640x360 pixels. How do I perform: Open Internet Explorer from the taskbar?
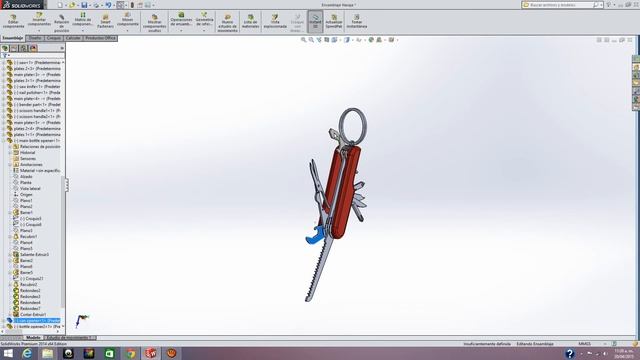[27, 353]
